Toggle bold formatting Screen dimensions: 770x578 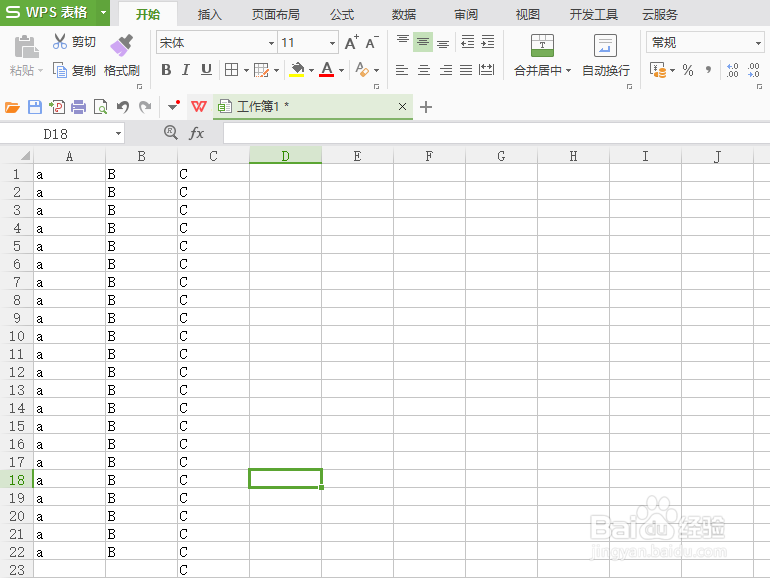(166, 70)
